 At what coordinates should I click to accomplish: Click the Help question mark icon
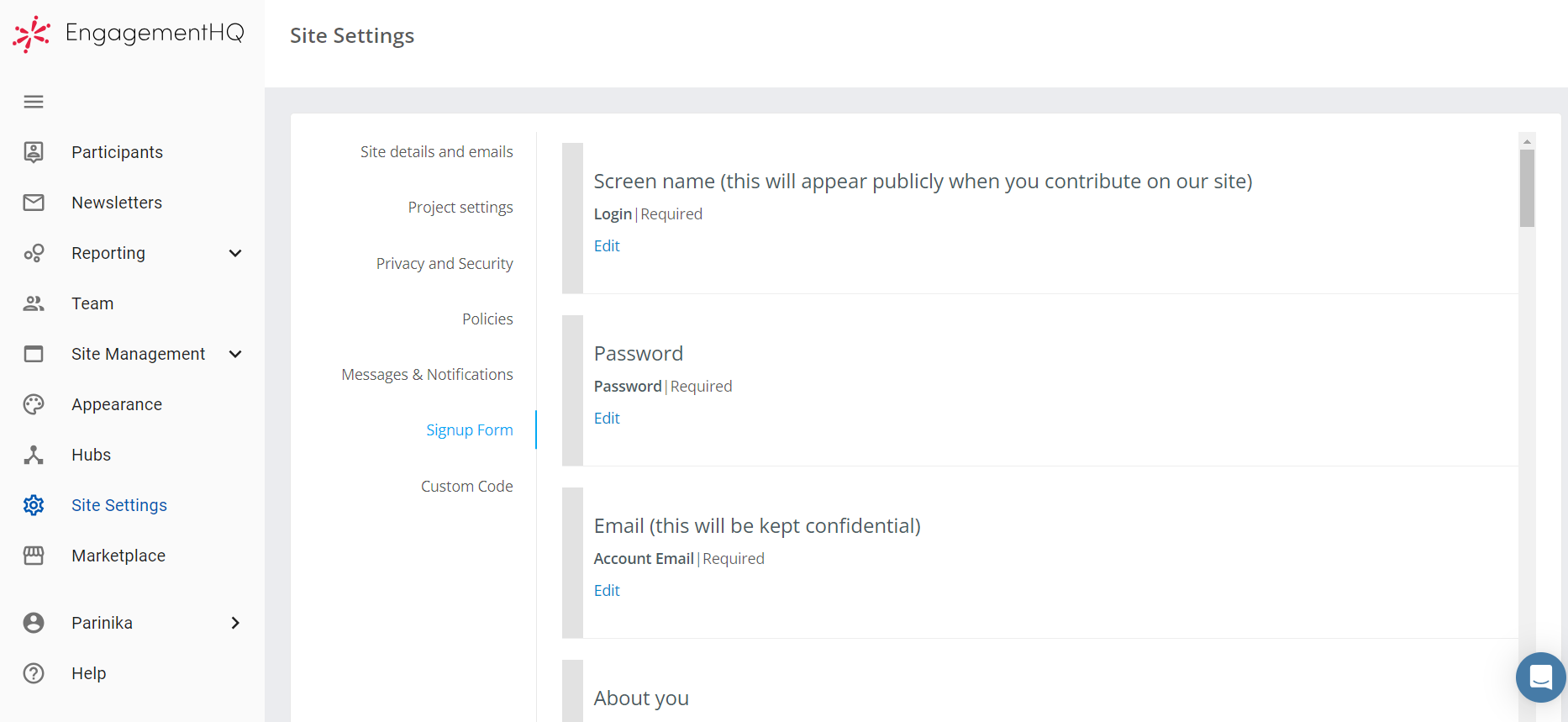coord(34,673)
